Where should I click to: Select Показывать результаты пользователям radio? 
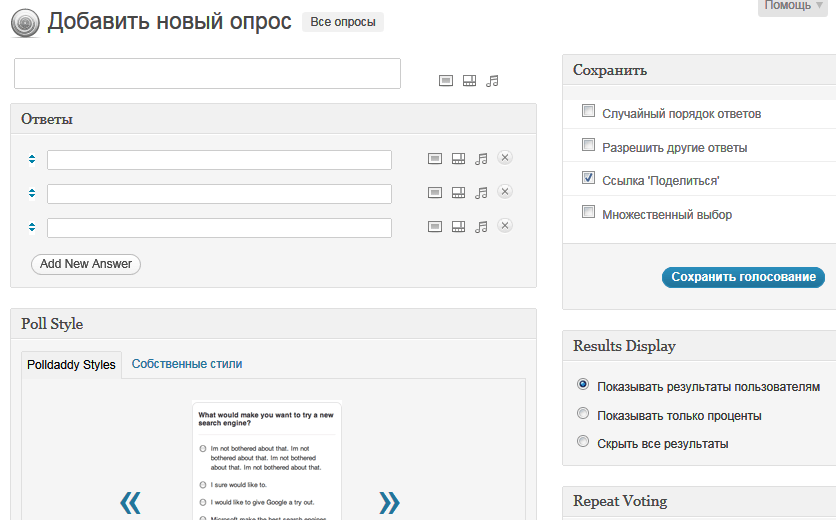click(x=583, y=384)
